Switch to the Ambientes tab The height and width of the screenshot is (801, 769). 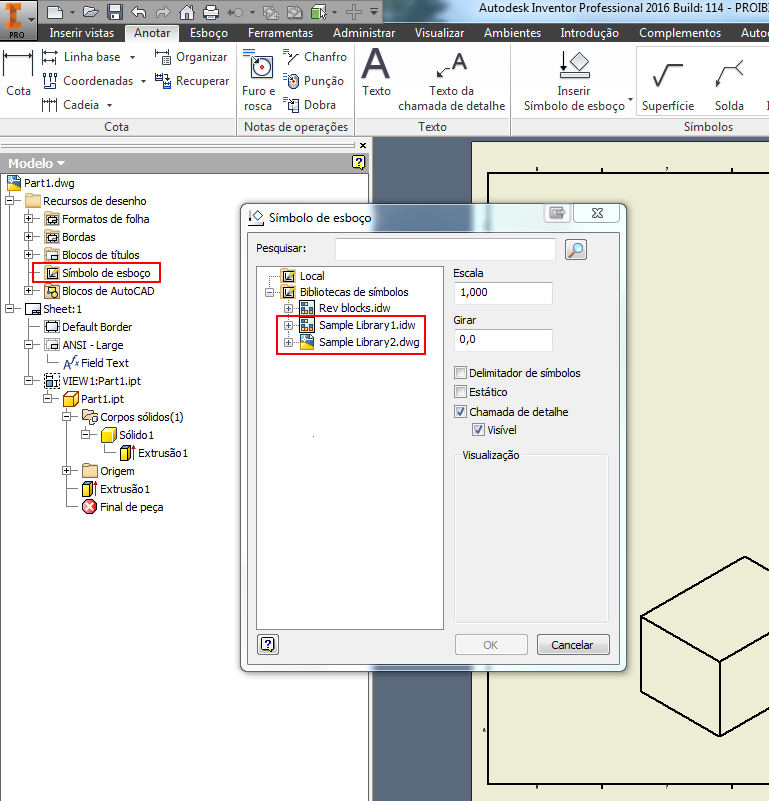click(x=512, y=33)
